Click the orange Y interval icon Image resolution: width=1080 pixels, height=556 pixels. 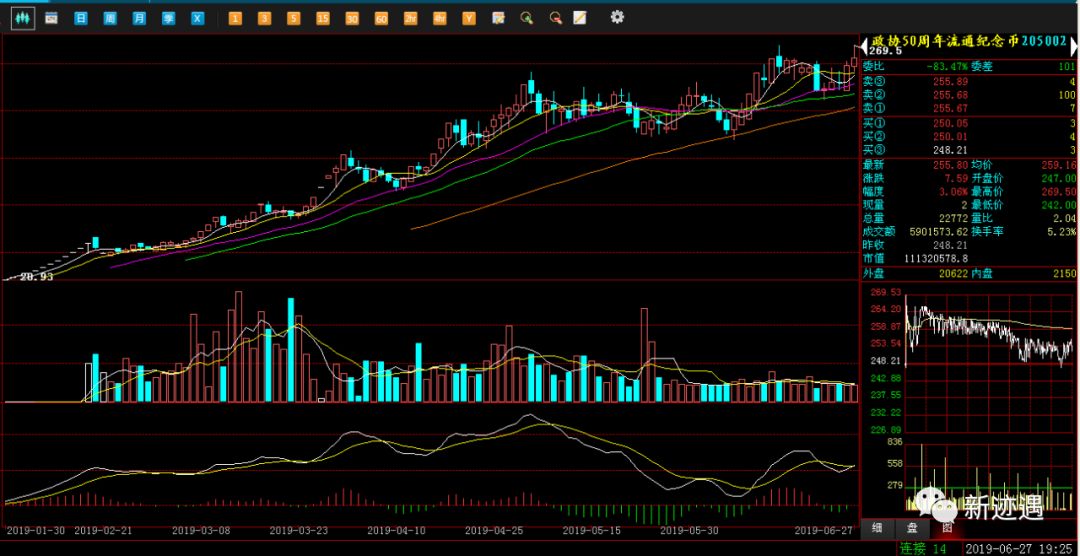469,19
